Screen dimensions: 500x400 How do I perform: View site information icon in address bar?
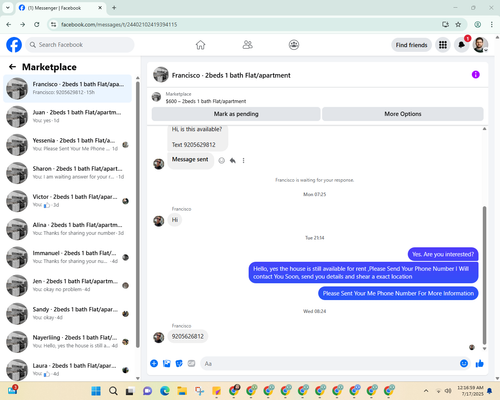(54, 24)
